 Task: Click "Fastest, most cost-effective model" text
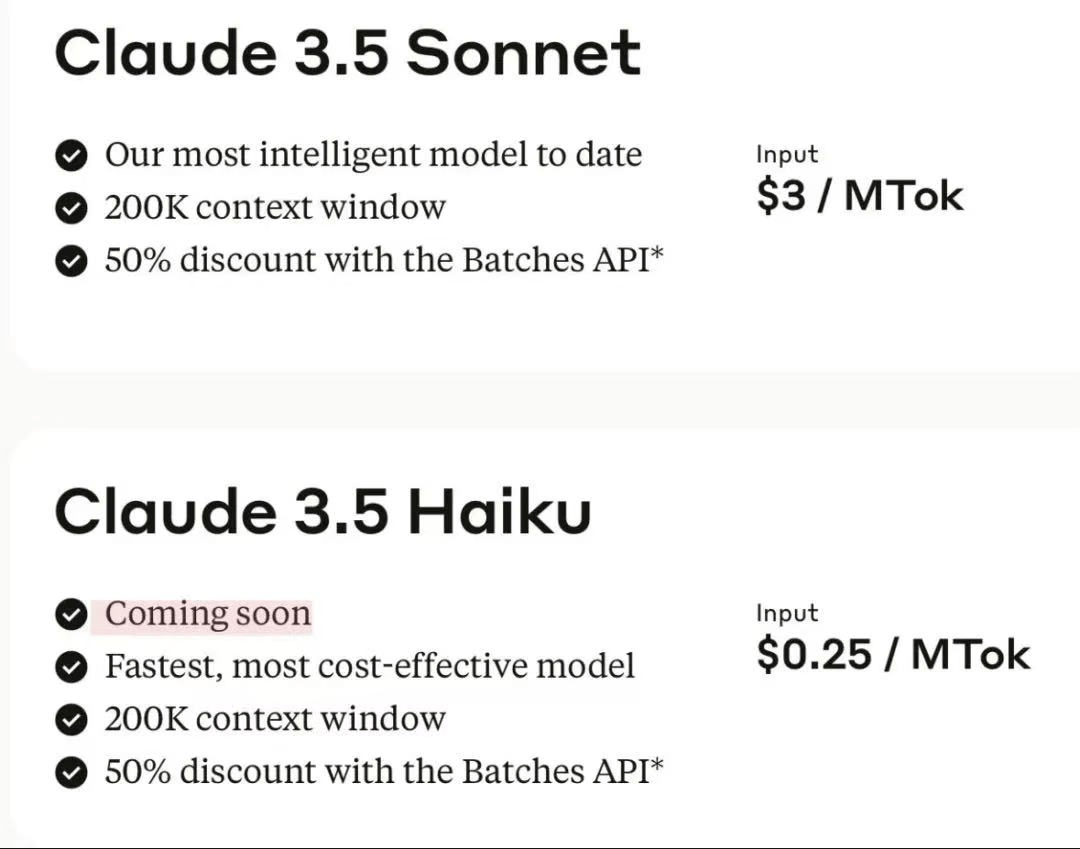[370, 667]
